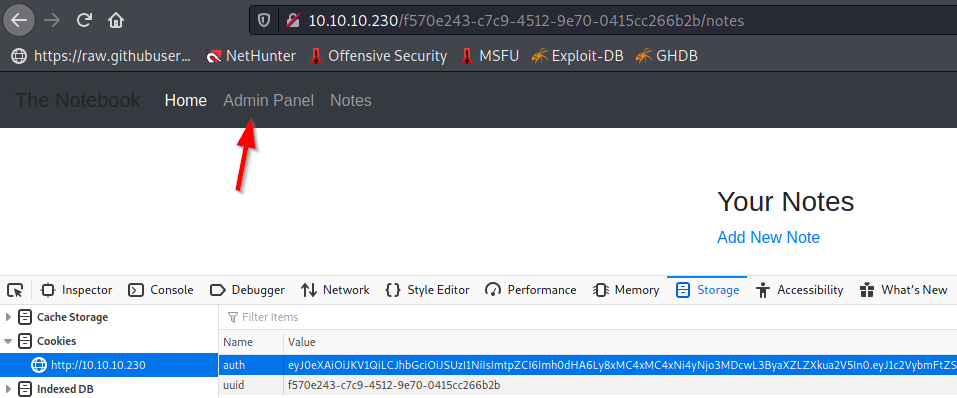
Task: Open the Notes nav link
Action: point(350,100)
